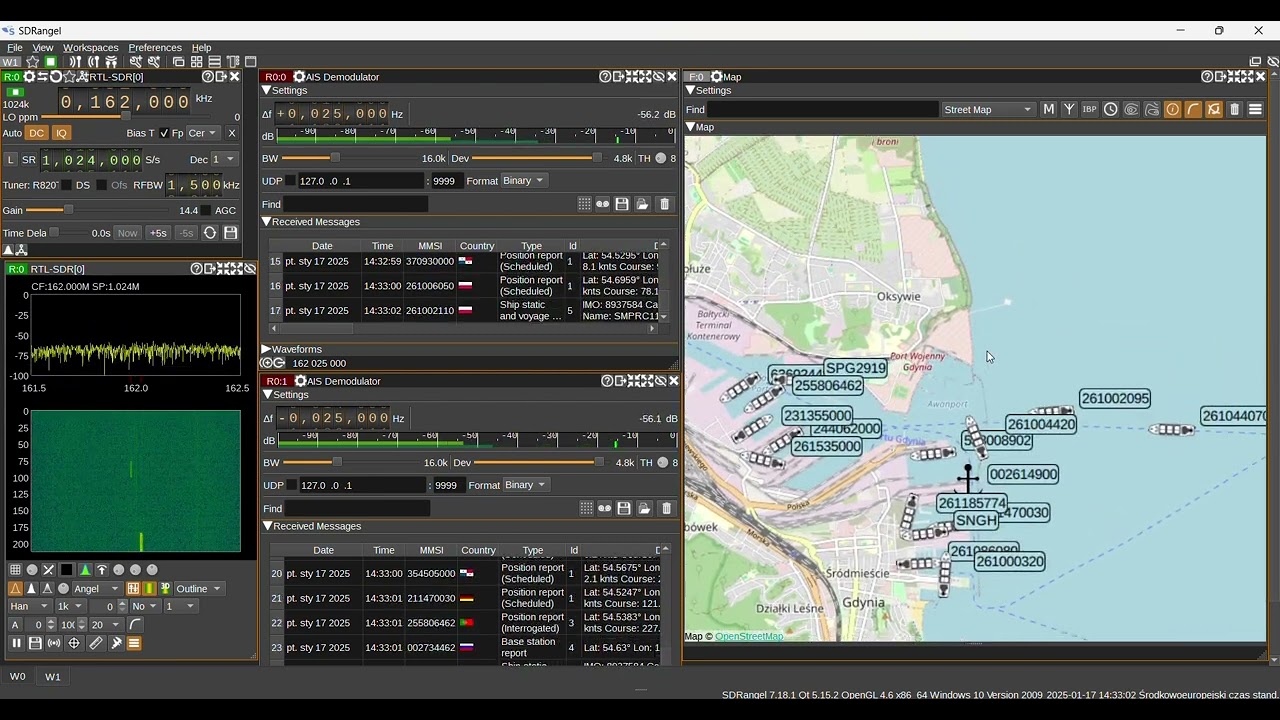Click the Now time delay button
Screen dimensions: 1280x720
point(127,233)
